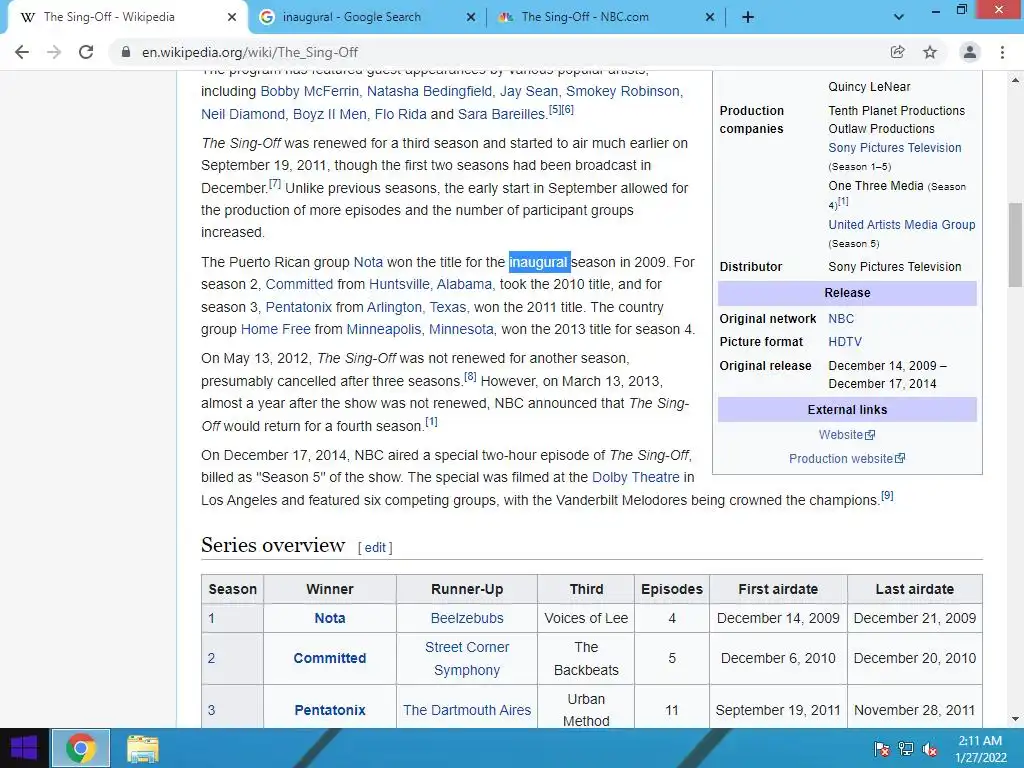Click the scrollbar down arrow
Image resolution: width=1024 pixels, height=768 pixels.
click(1015, 720)
